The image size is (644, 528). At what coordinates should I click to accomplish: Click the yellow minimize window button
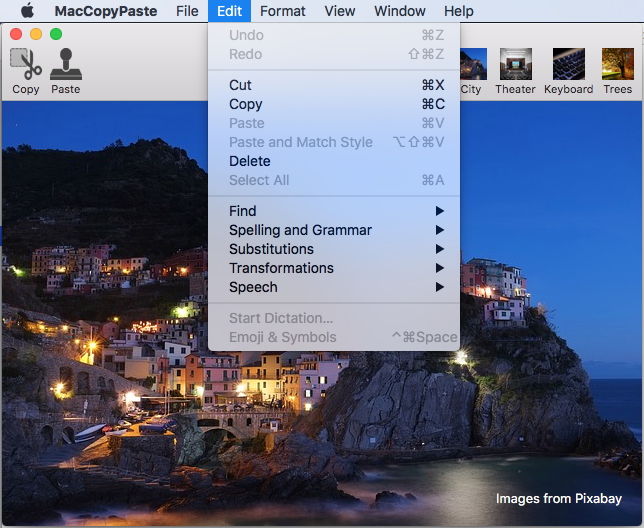pos(36,34)
